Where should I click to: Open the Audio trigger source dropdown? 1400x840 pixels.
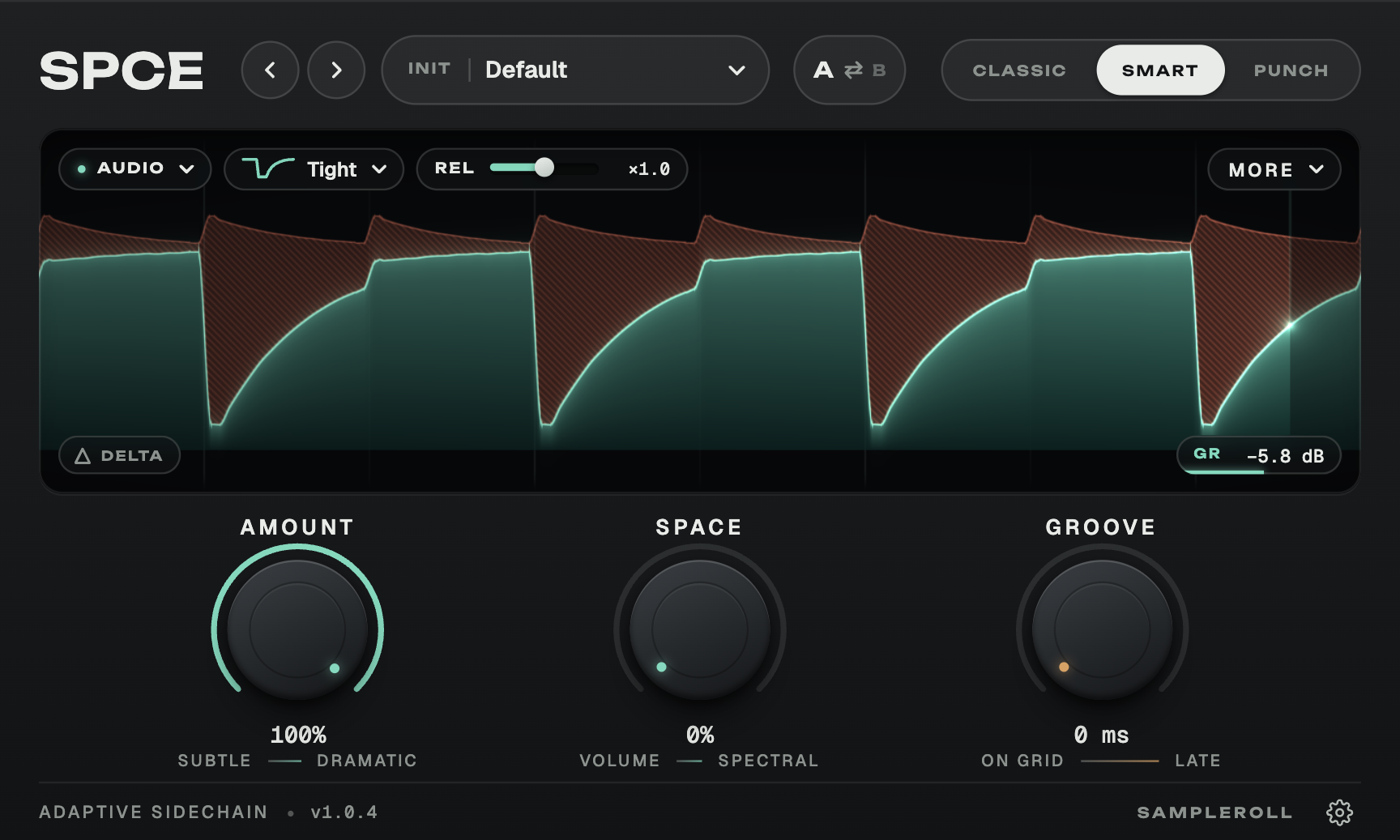tap(135, 168)
